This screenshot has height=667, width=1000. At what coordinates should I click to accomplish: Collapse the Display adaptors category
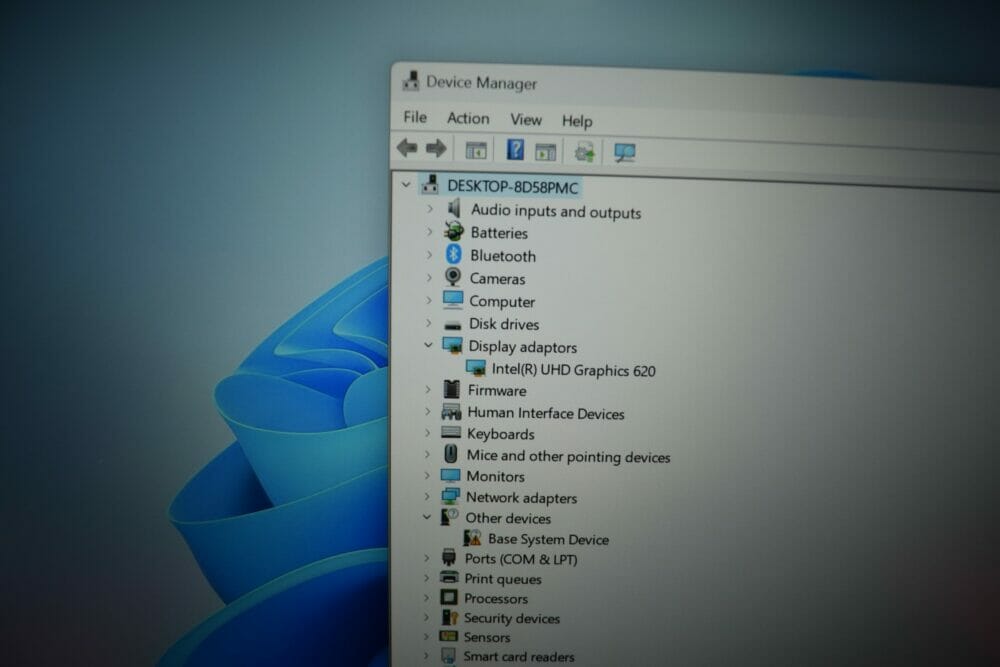pos(428,345)
